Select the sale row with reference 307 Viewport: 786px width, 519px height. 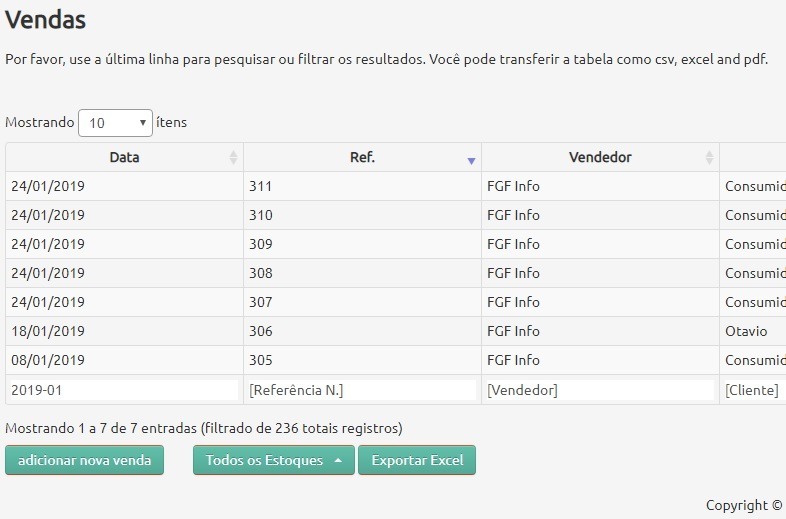361,302
